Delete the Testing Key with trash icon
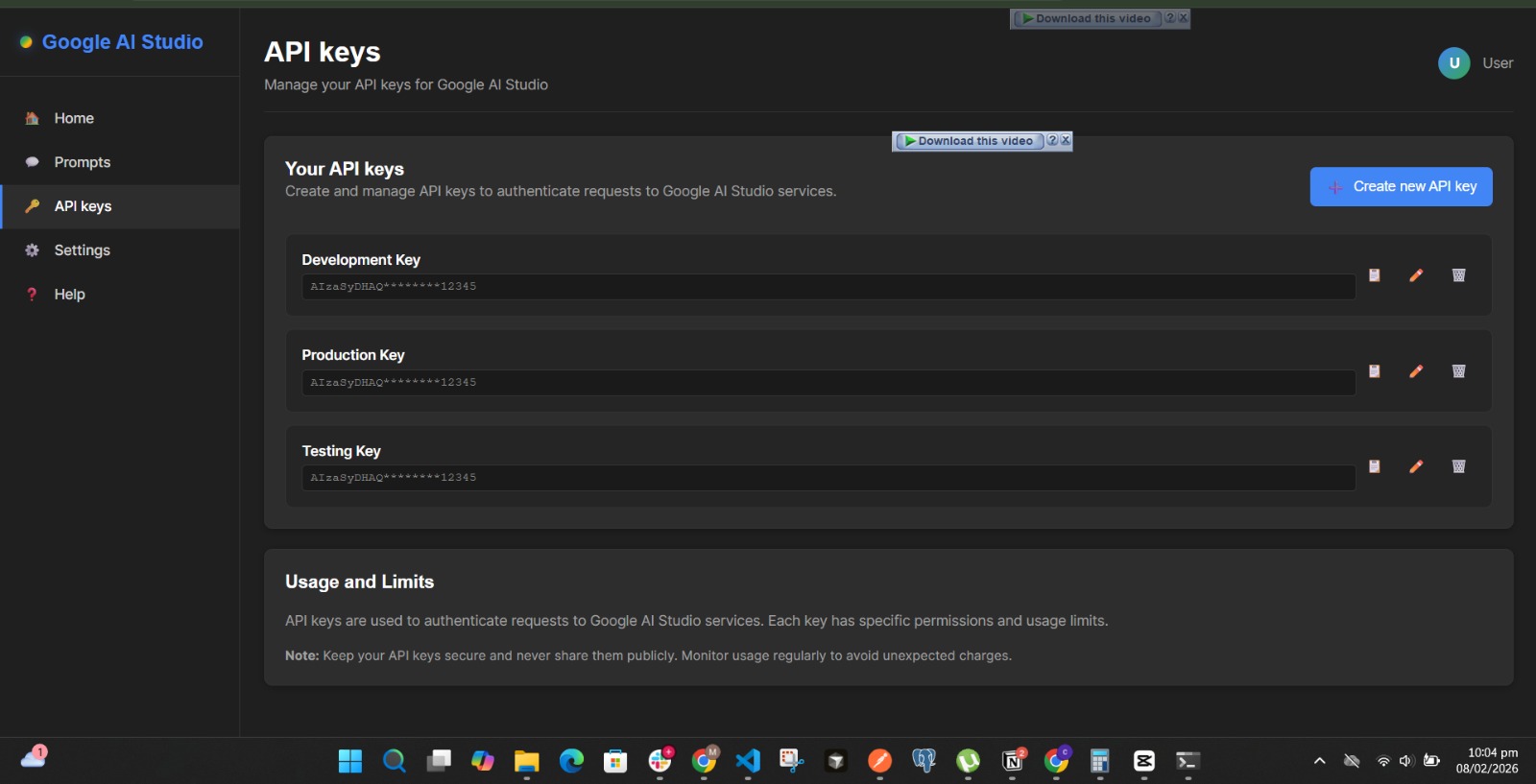Image resolution: width=1536 pixels, height=784 pixels. 1458,466
